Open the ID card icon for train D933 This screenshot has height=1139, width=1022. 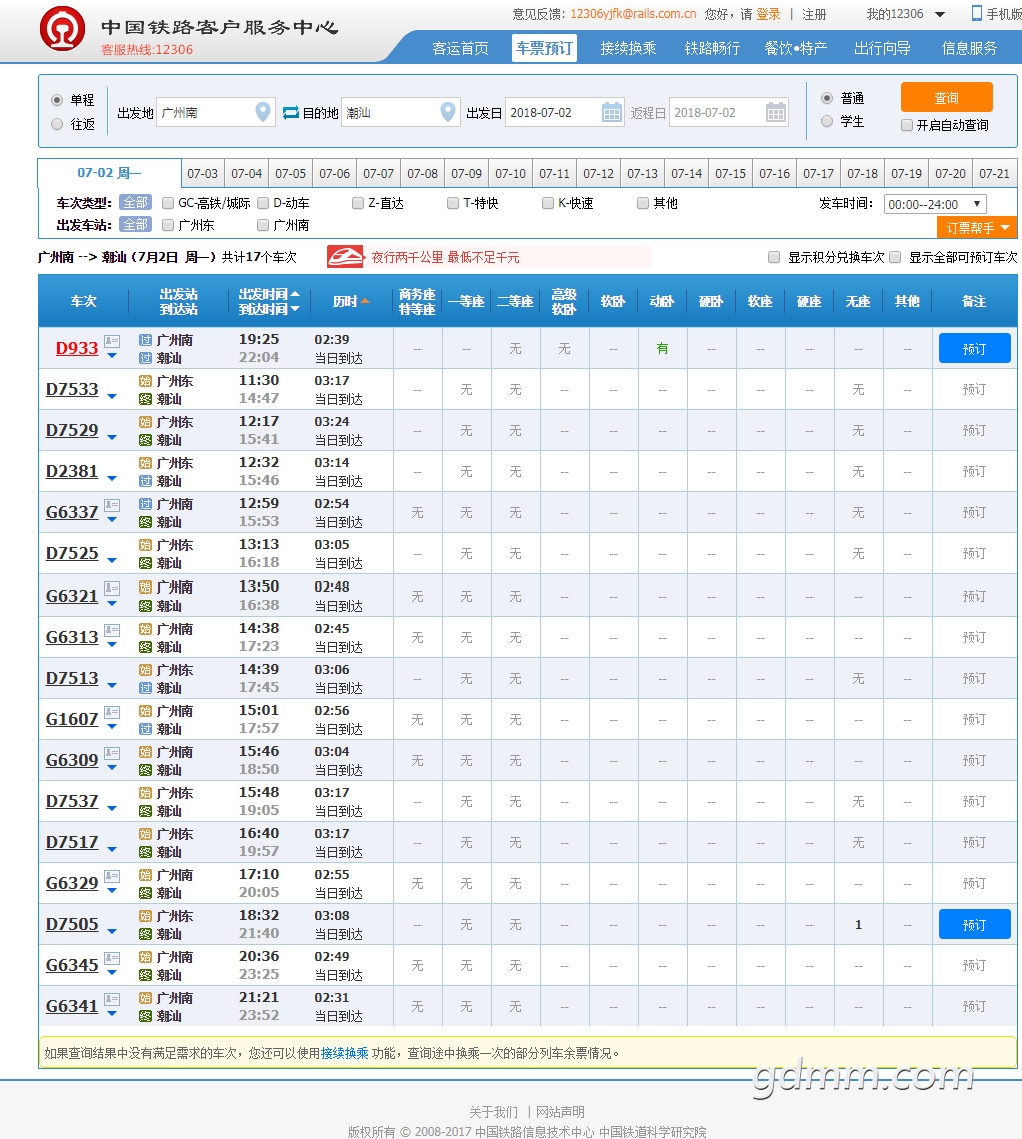pos(112,340)
